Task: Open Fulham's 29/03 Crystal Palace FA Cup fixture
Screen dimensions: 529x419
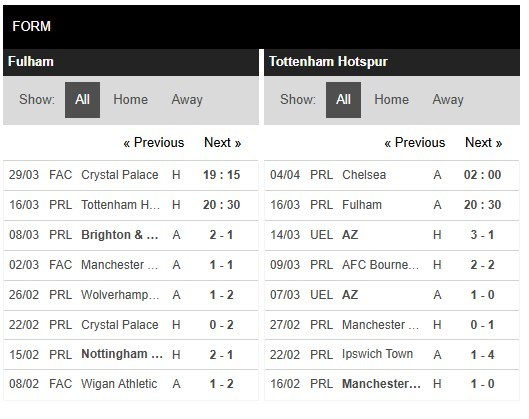Action: click(x=131, y=175)
